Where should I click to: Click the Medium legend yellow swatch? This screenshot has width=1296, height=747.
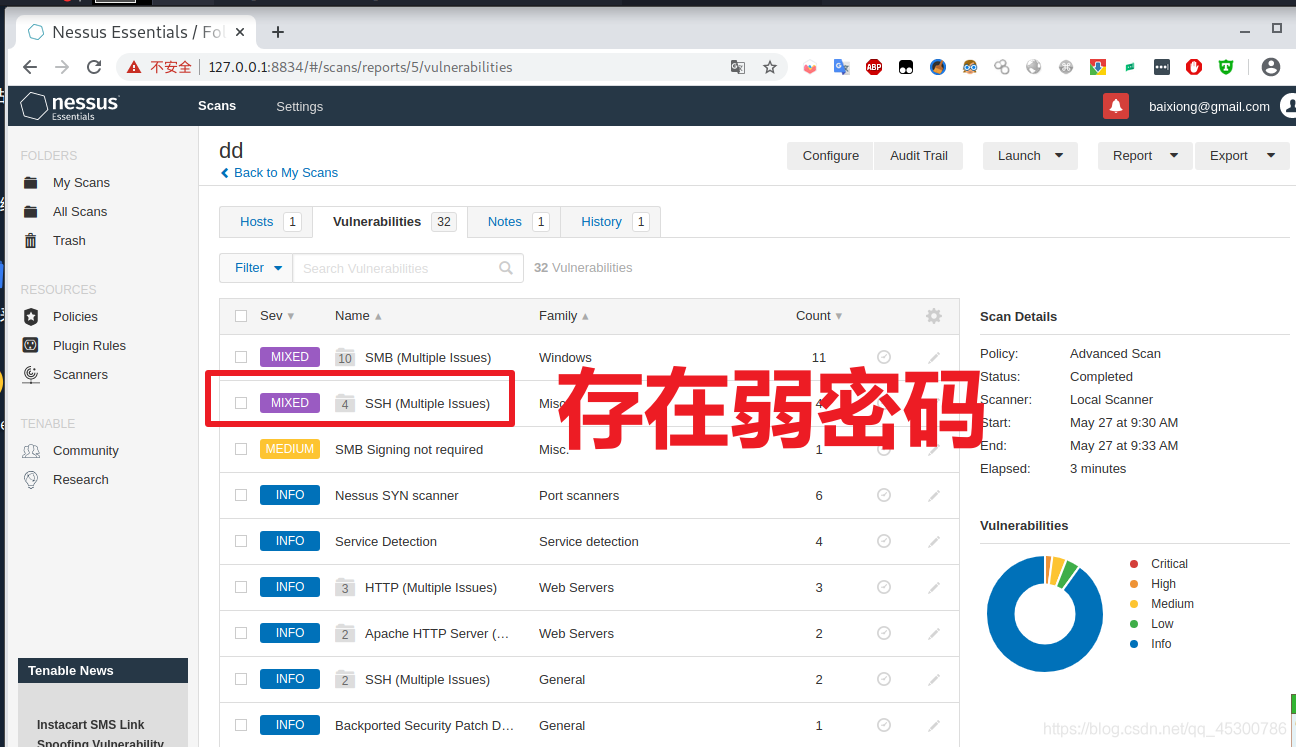click(1134, 604)
